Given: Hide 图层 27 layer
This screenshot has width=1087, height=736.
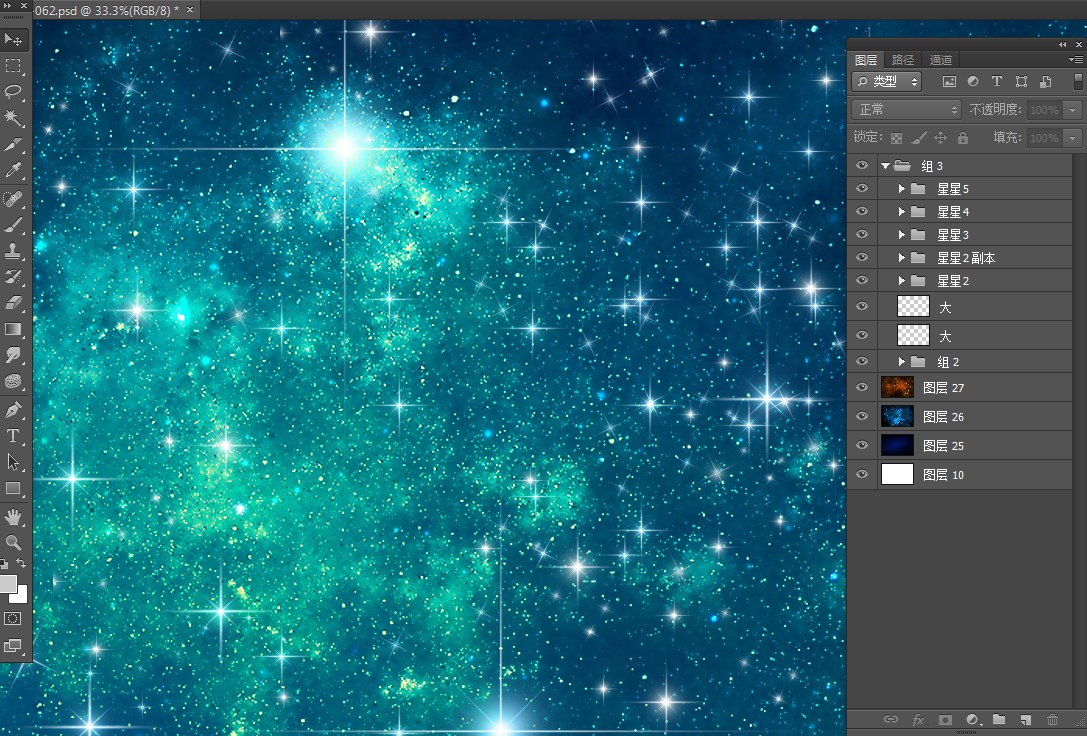Looking at the screenshot, I should pyautogui.click(x=862, y=387).
